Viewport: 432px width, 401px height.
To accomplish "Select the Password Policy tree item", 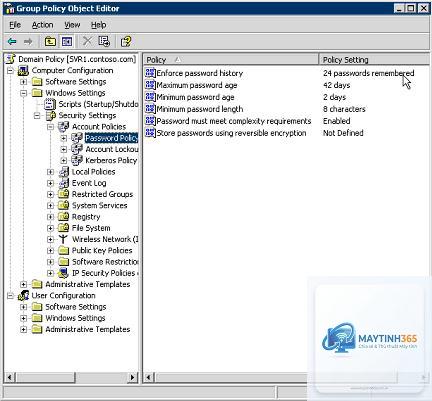I will [x=111, y=138].
